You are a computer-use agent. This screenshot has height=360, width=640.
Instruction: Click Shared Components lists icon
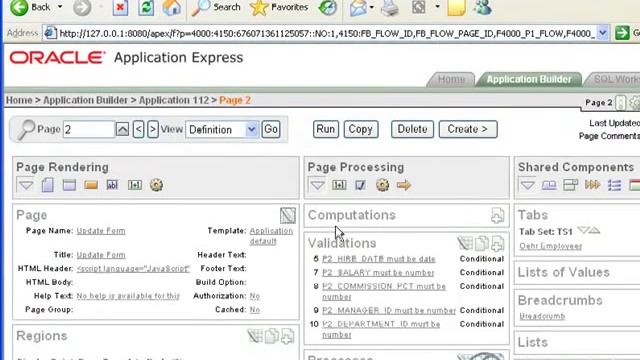(x=614, y=185)
